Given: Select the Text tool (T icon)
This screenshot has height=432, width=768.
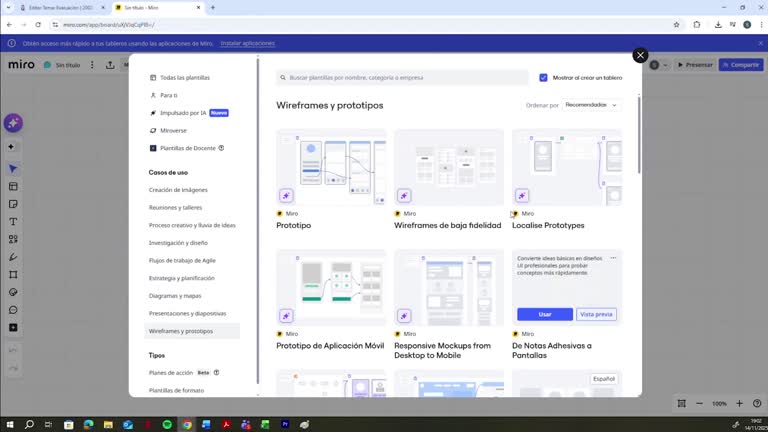Looking at the screenshot, I should point(13,222).
